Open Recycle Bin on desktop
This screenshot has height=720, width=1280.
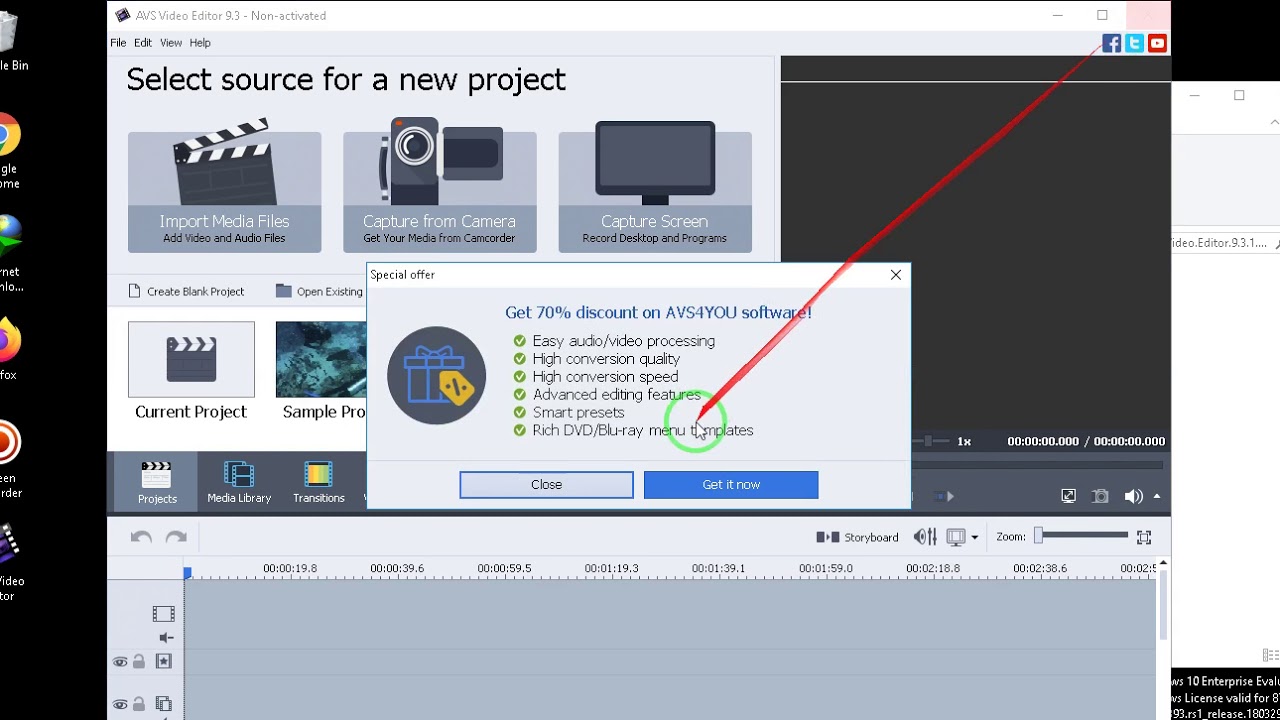tap(10, 40)
